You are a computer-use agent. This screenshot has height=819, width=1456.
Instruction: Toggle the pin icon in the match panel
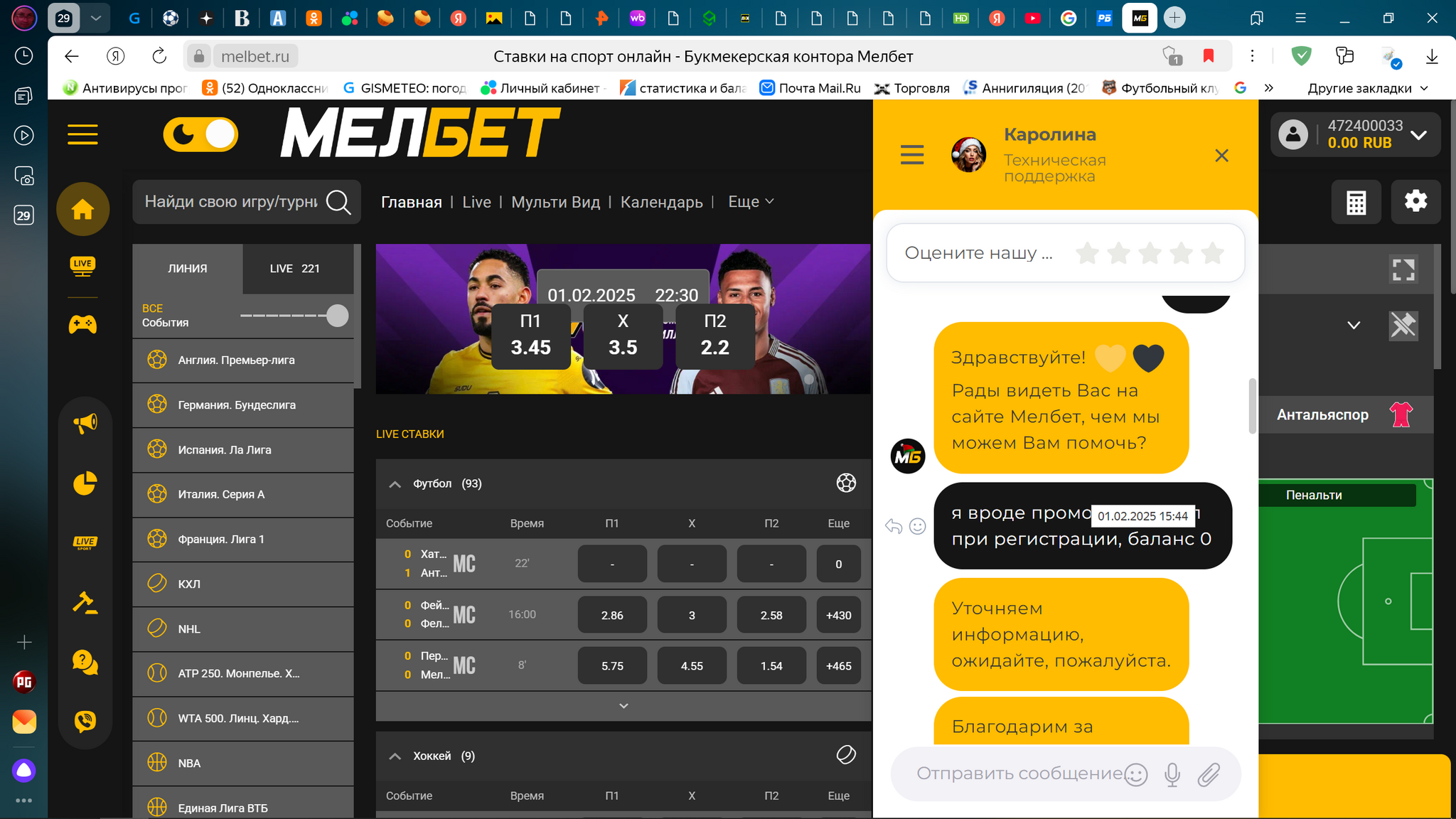(x=1403, y=326)
